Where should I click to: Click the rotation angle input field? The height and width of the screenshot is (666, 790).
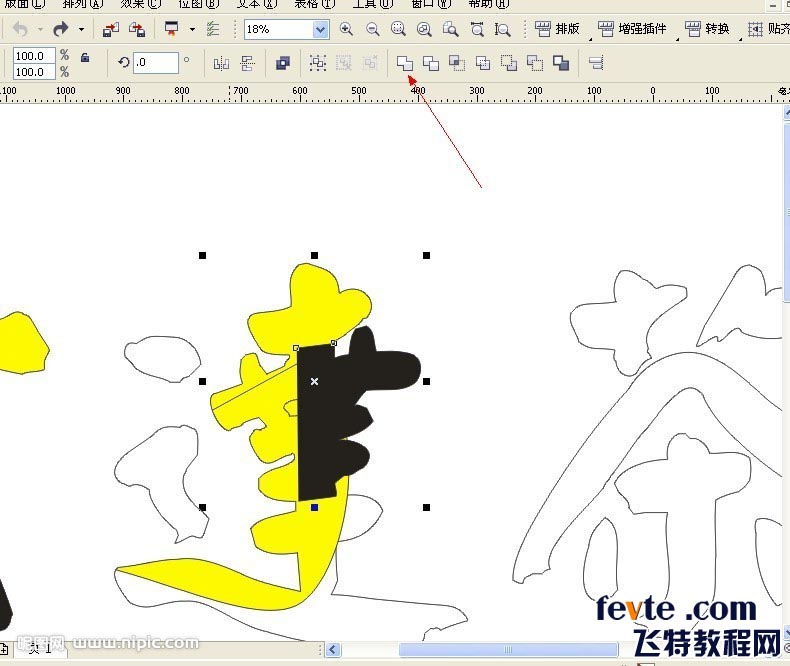coord(156,62)
